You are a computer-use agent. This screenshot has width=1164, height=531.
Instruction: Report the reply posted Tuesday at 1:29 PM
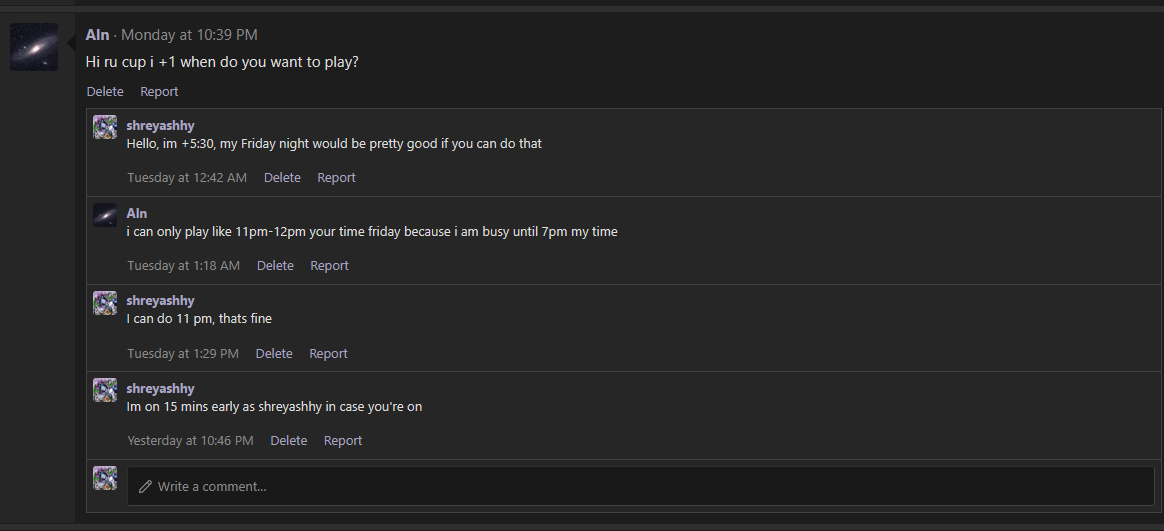328,354
